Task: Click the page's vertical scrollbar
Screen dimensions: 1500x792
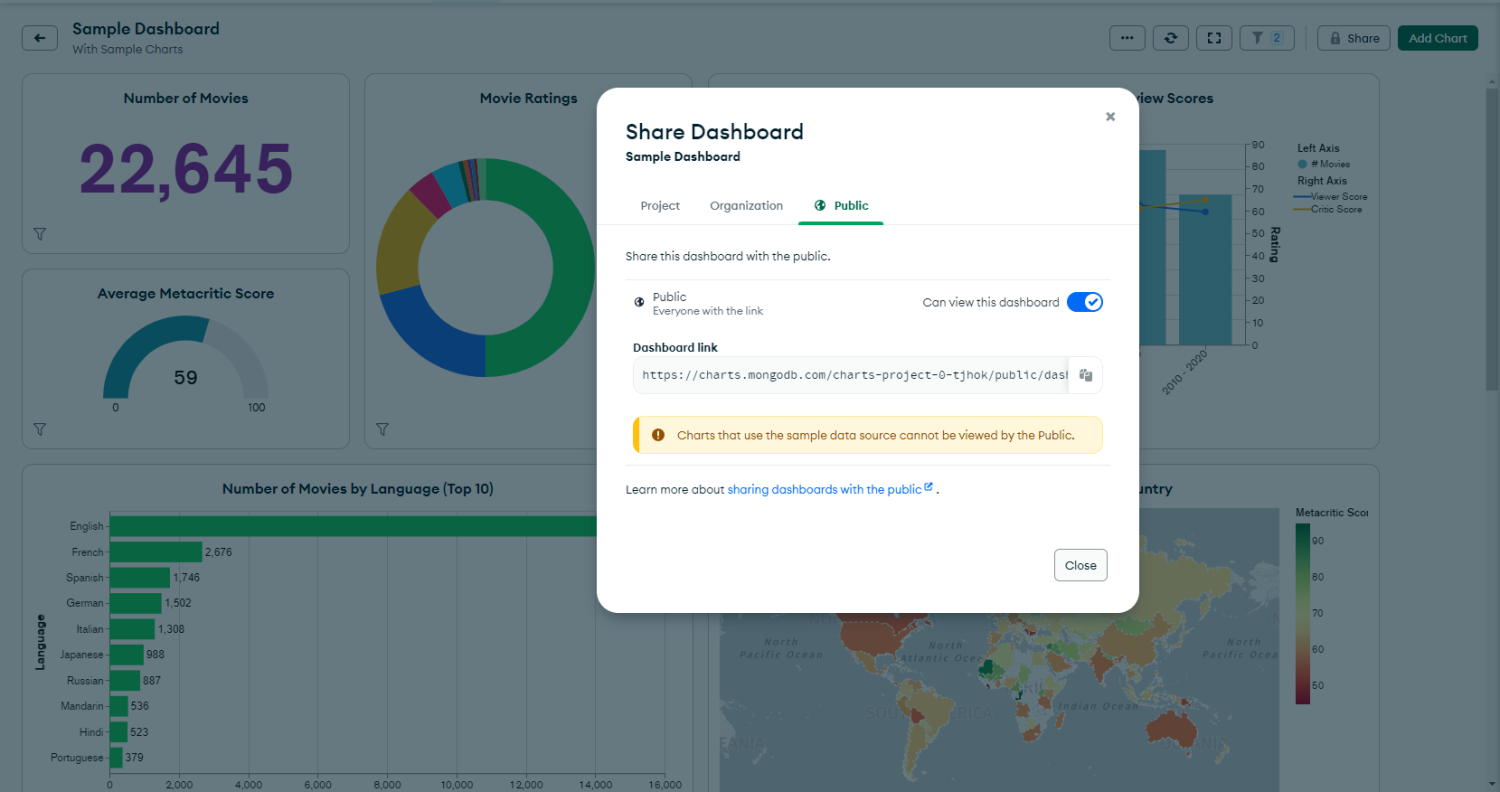Action: [x=1492, y=240]
